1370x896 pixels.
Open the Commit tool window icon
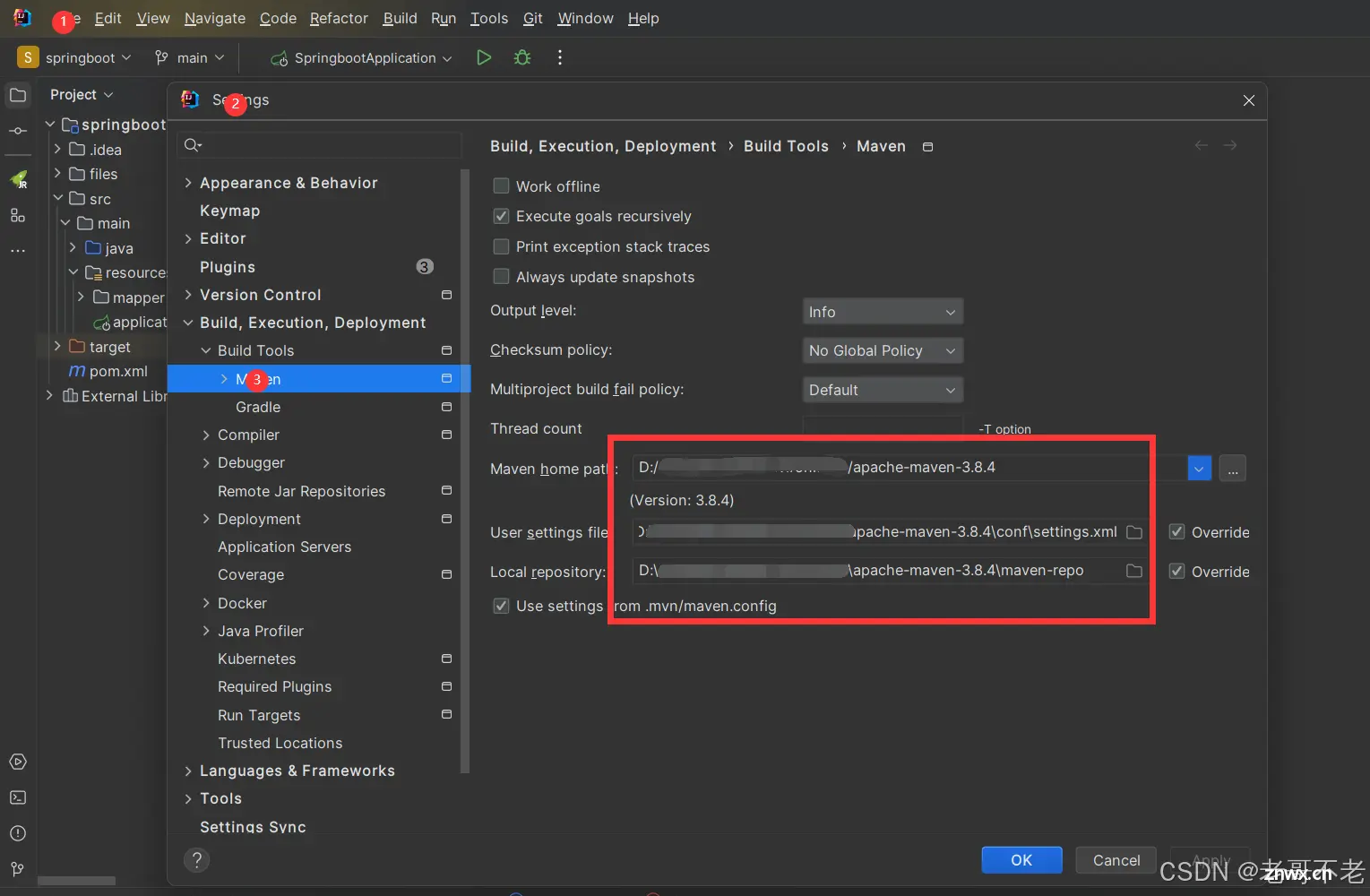pyautogui.click(x=18, y=131)
